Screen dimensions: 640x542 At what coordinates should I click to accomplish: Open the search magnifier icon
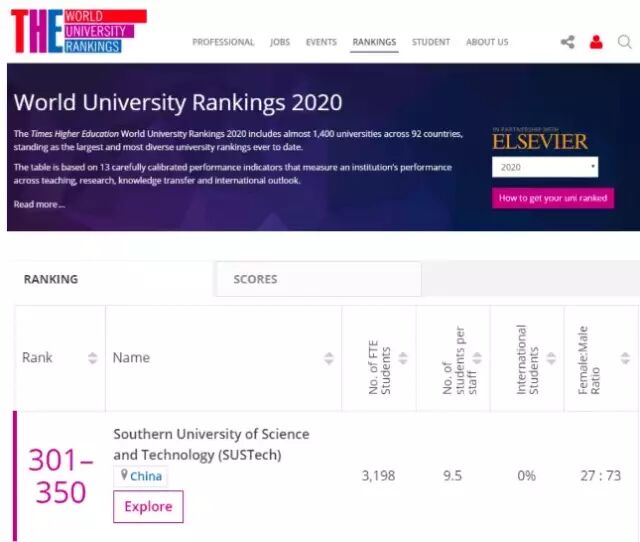[624, 42]
